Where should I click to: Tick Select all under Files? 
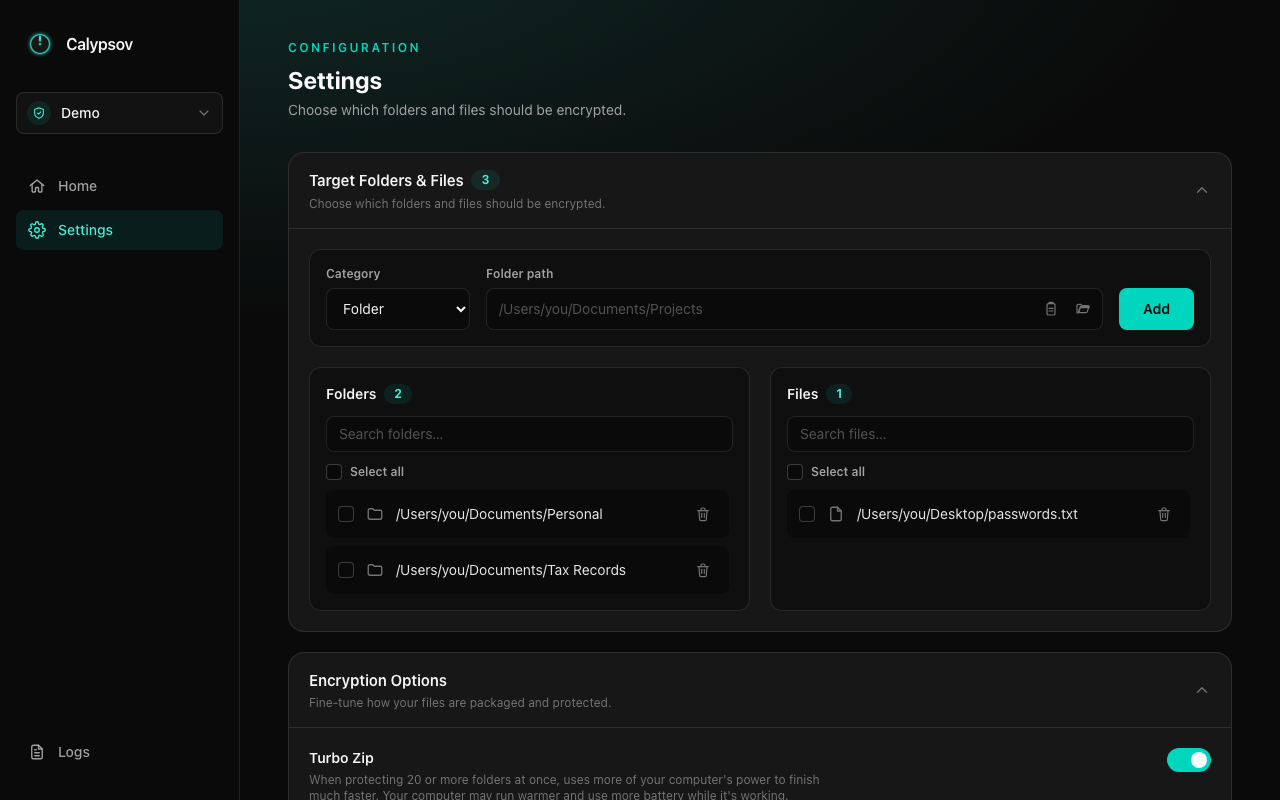[x=795, y=472]
